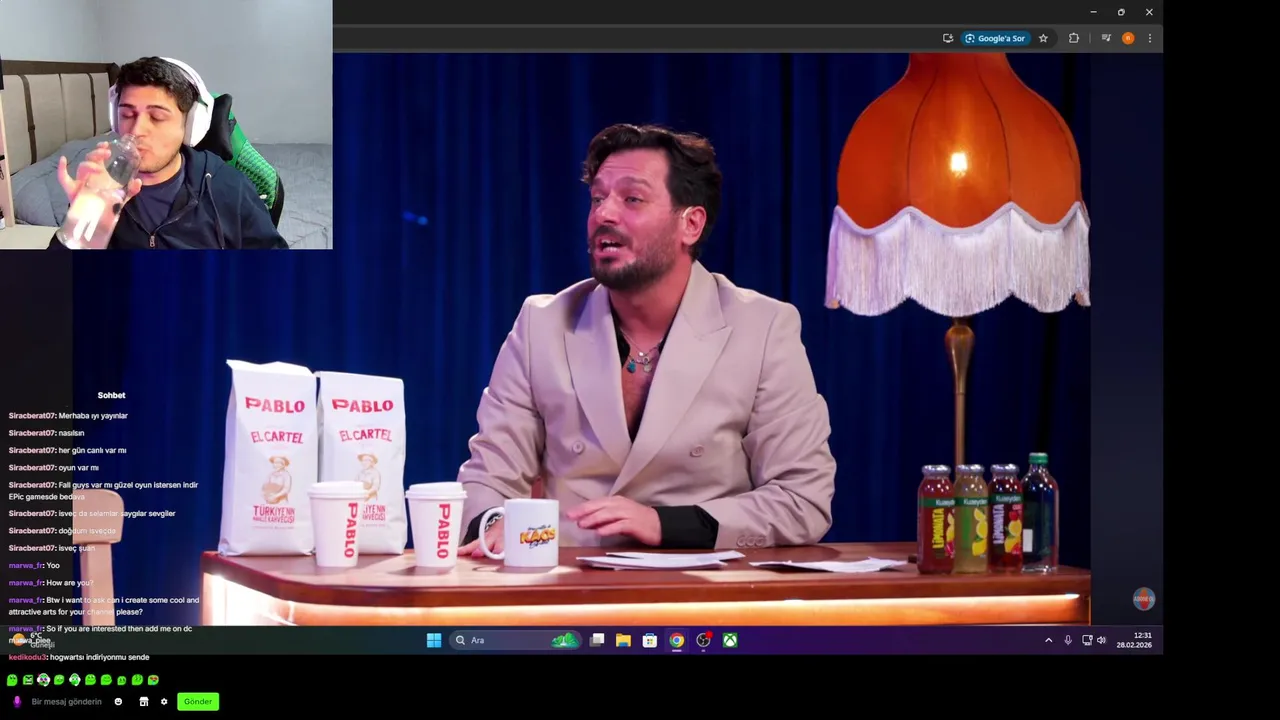Select the green emote wearing headphones
This screenshot has width=1280, height=720.
(75, 680)
